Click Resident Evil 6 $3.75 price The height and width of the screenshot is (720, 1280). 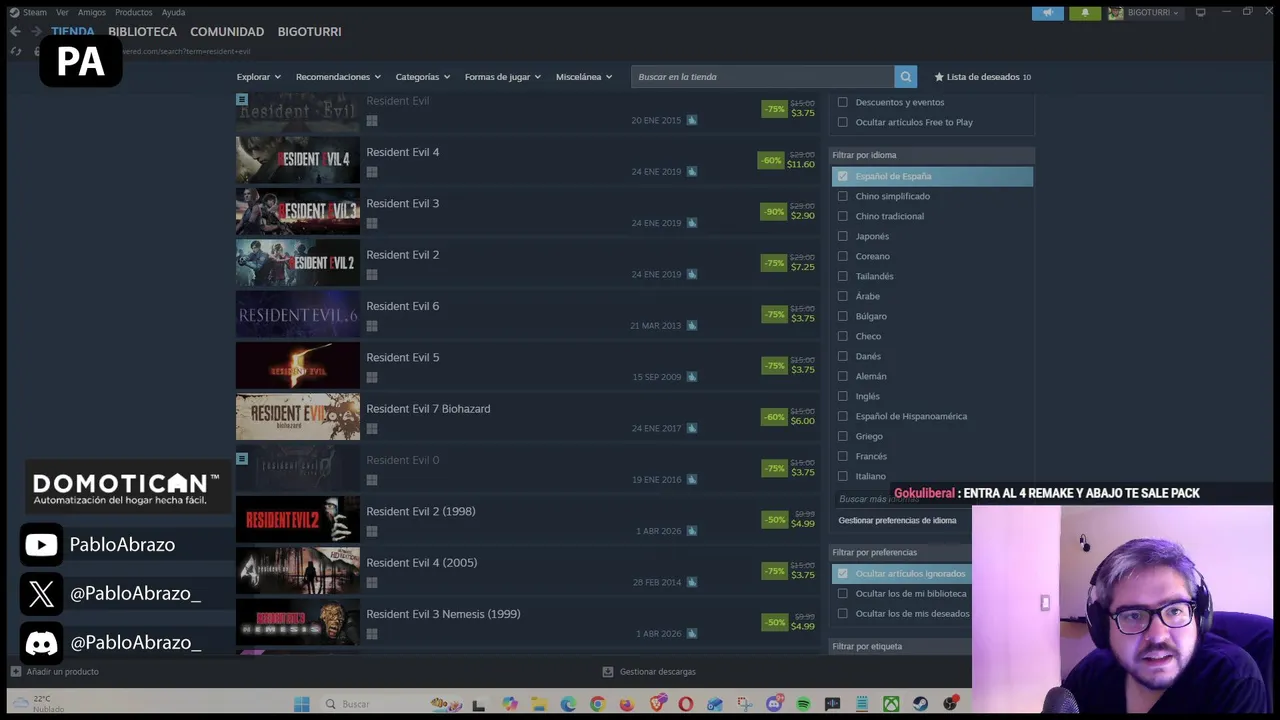(803, 319)
